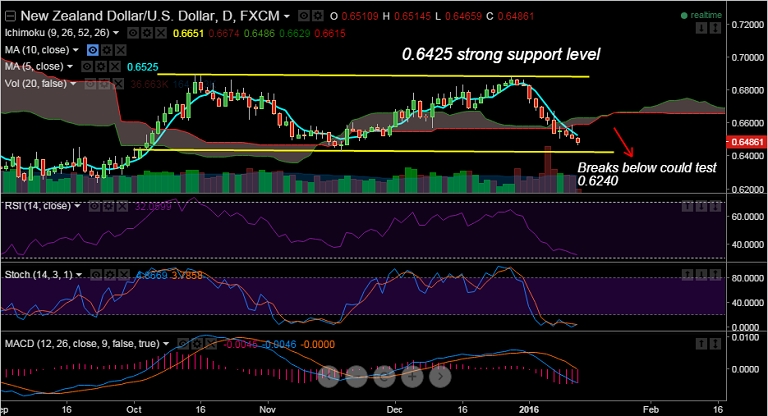Select the '0.6425 strong support level' annotation
The width and height of the screenshot is (768, 416).
point(501,54)
